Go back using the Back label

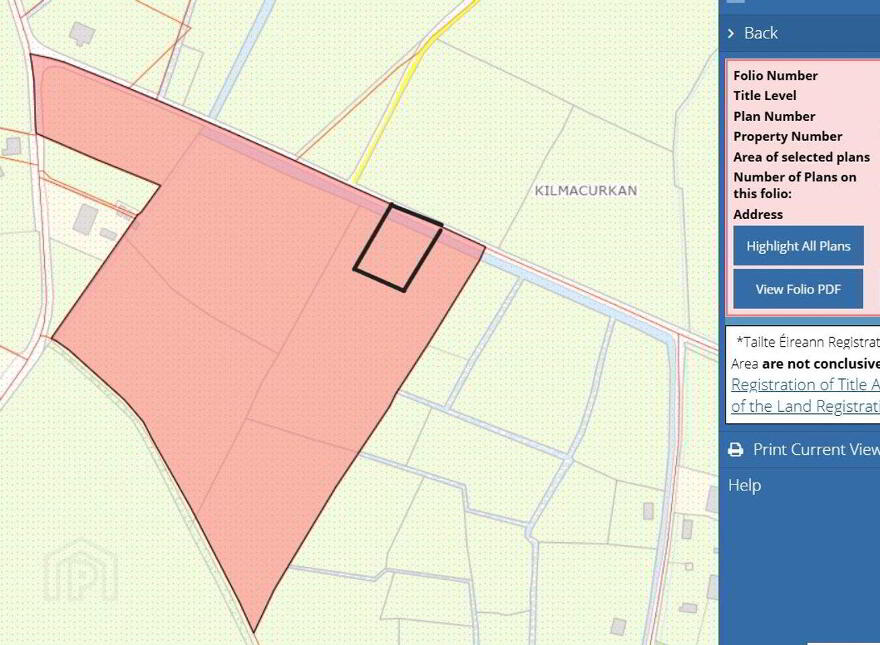click(760, 33)
